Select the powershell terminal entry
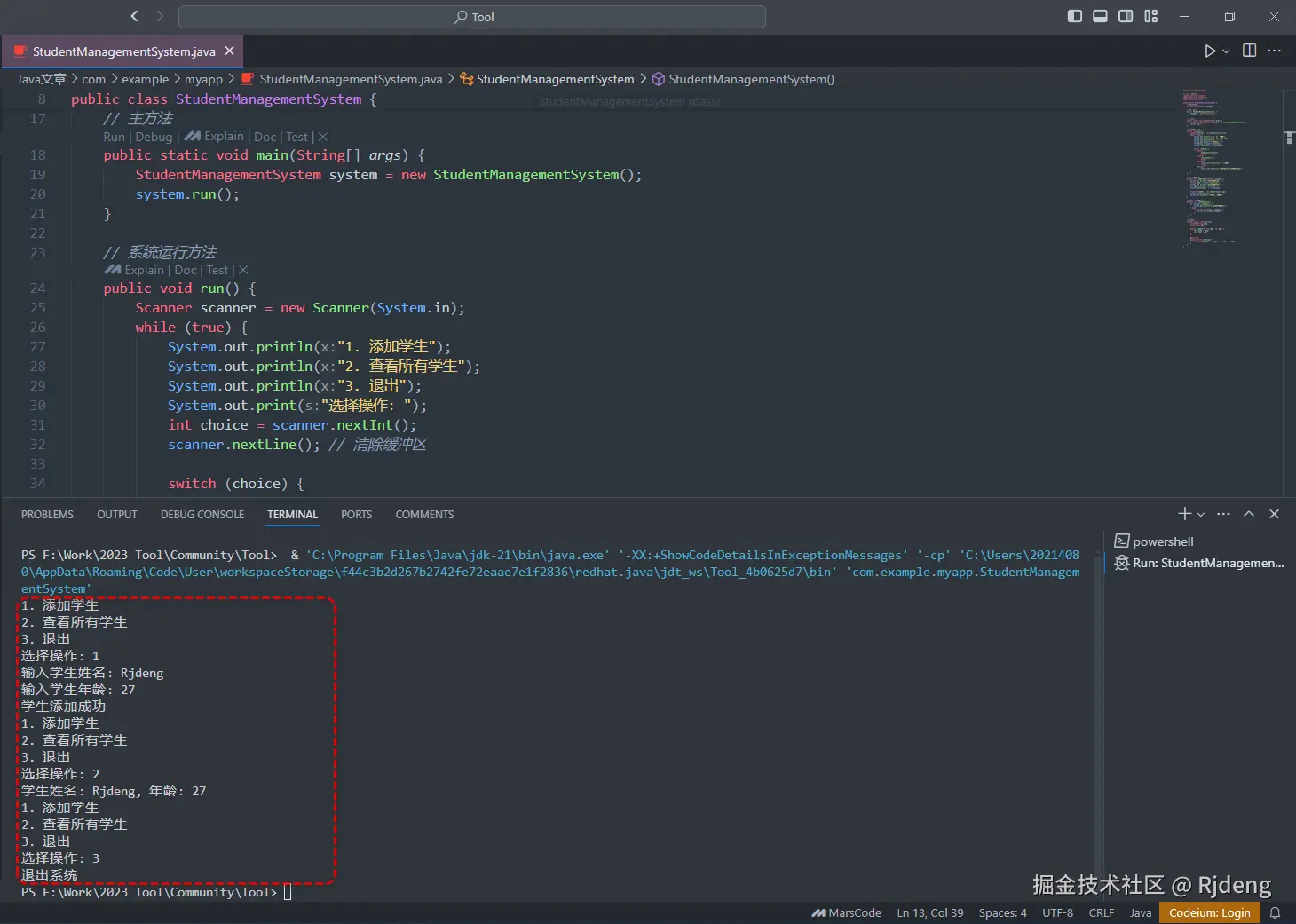The height and width of the screenshot is (924, 1296). tap(1198, 541)
